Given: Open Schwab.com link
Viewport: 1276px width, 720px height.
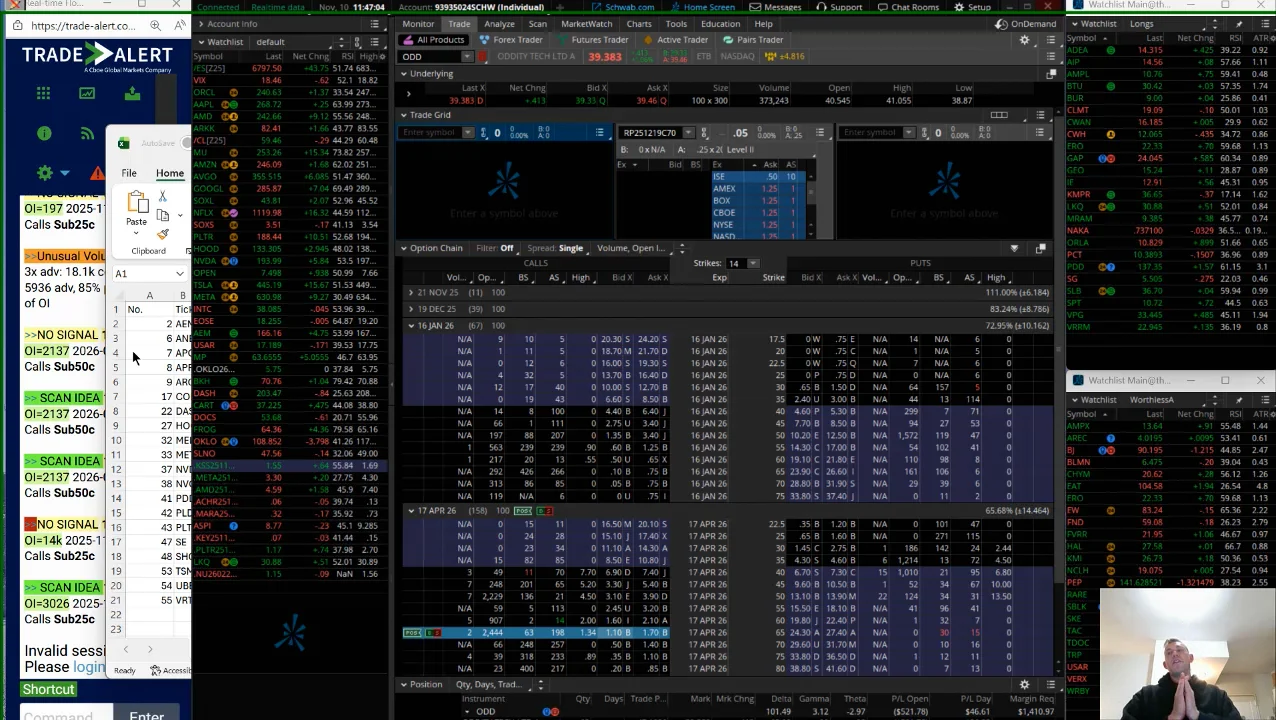Looking at the screenshot, I should click(x=623, y=7).
